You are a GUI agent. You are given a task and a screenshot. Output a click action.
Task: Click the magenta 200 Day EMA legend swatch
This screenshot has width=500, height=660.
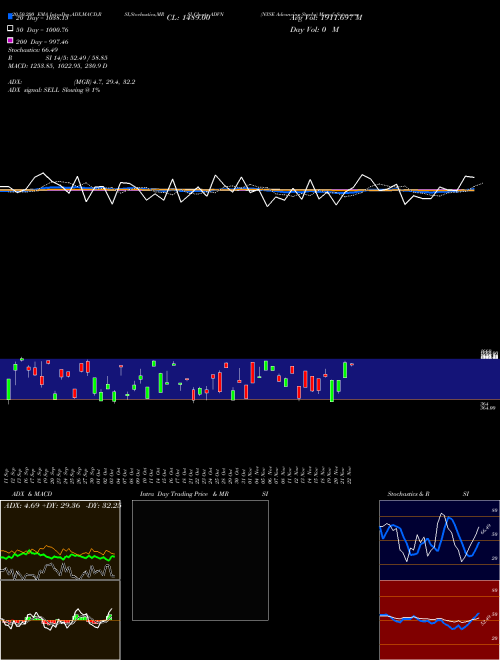tap(10, 40)
